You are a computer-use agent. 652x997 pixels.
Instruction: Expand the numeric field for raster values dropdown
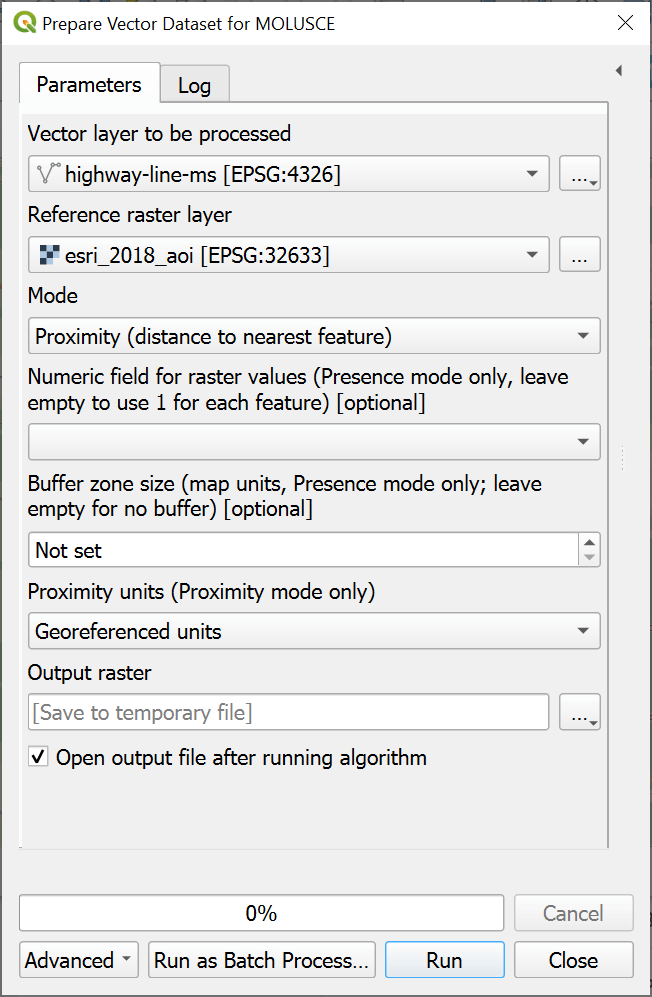tap(313, 441)
